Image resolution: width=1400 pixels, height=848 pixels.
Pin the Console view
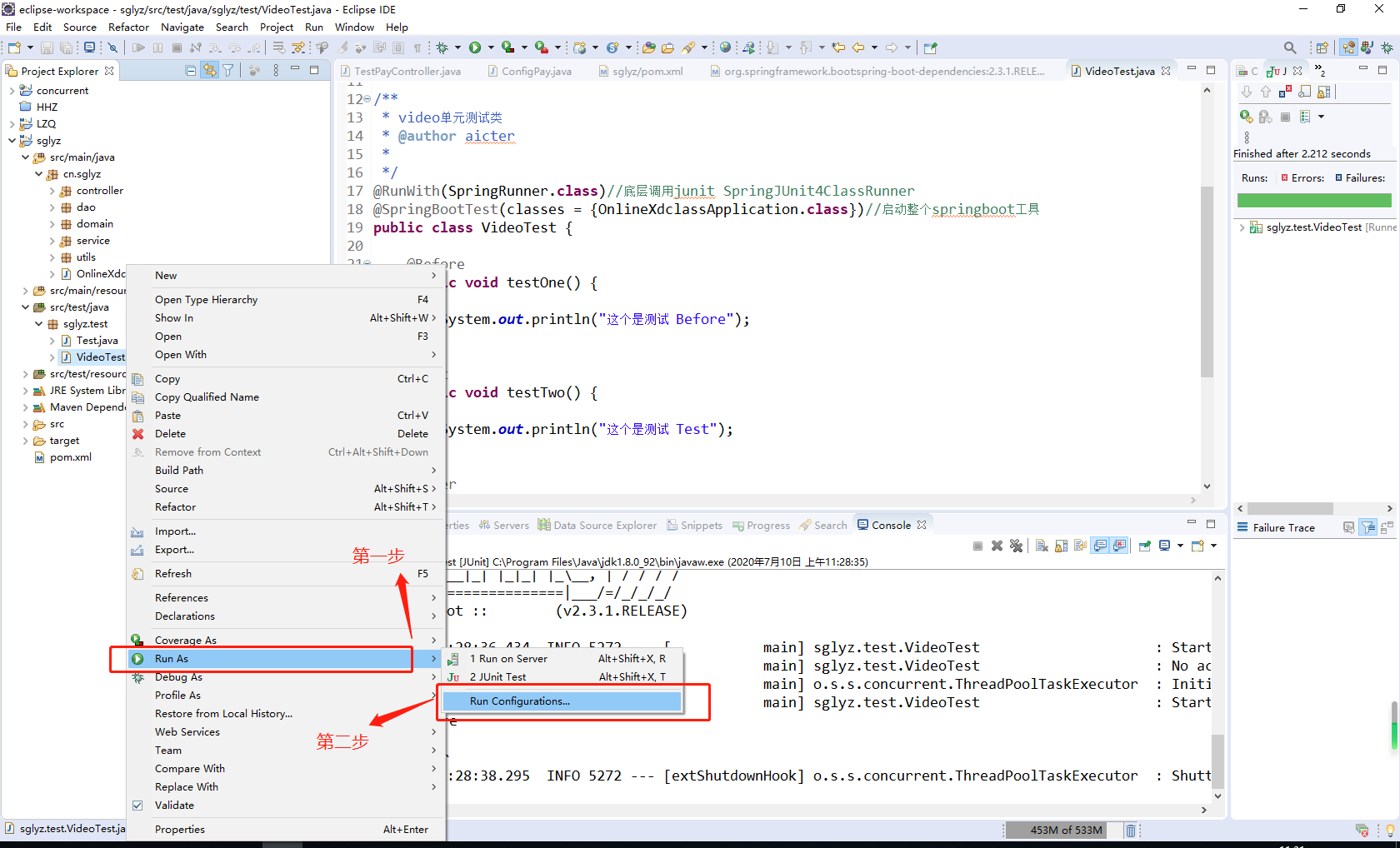click(1144, 546)
